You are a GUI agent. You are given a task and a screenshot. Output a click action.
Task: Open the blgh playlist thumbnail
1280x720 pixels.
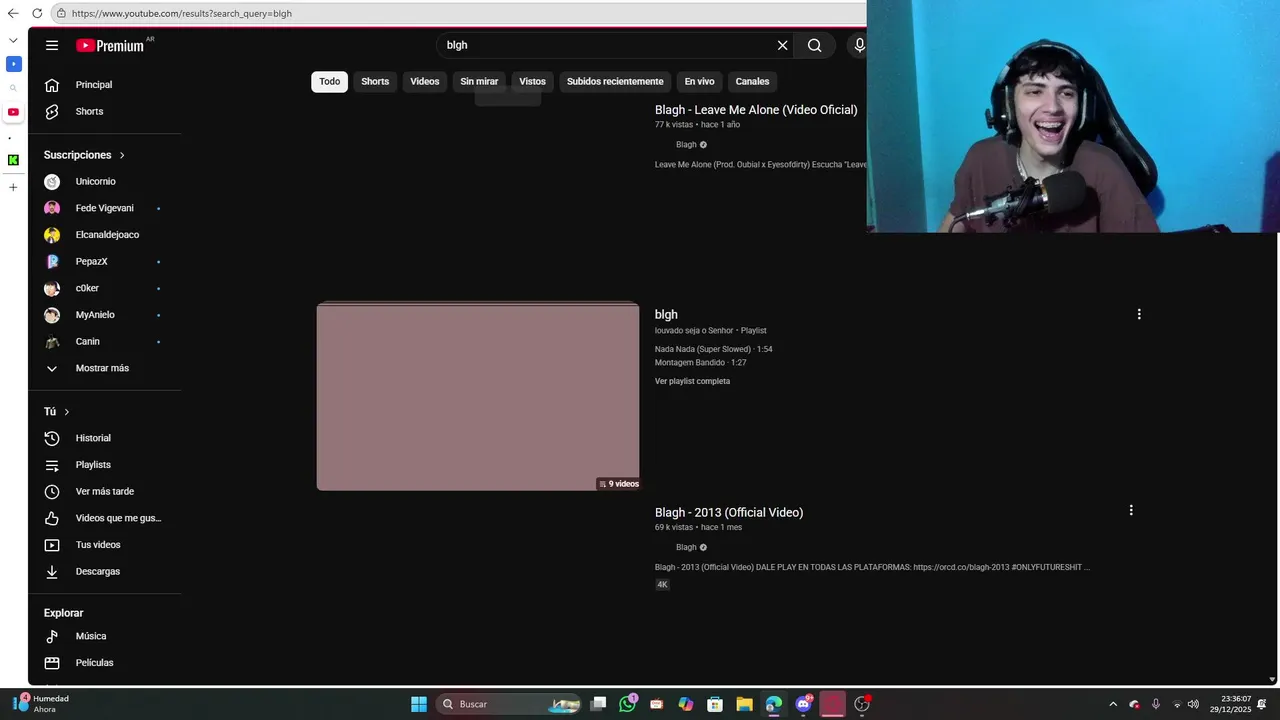click(478, 397)
